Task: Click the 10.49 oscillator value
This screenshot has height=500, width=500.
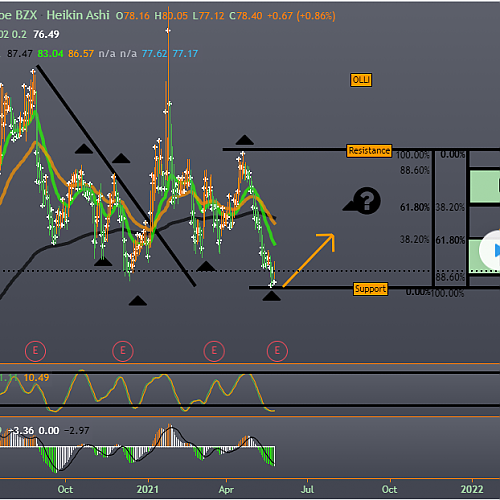Action: (x=36, y=378)
